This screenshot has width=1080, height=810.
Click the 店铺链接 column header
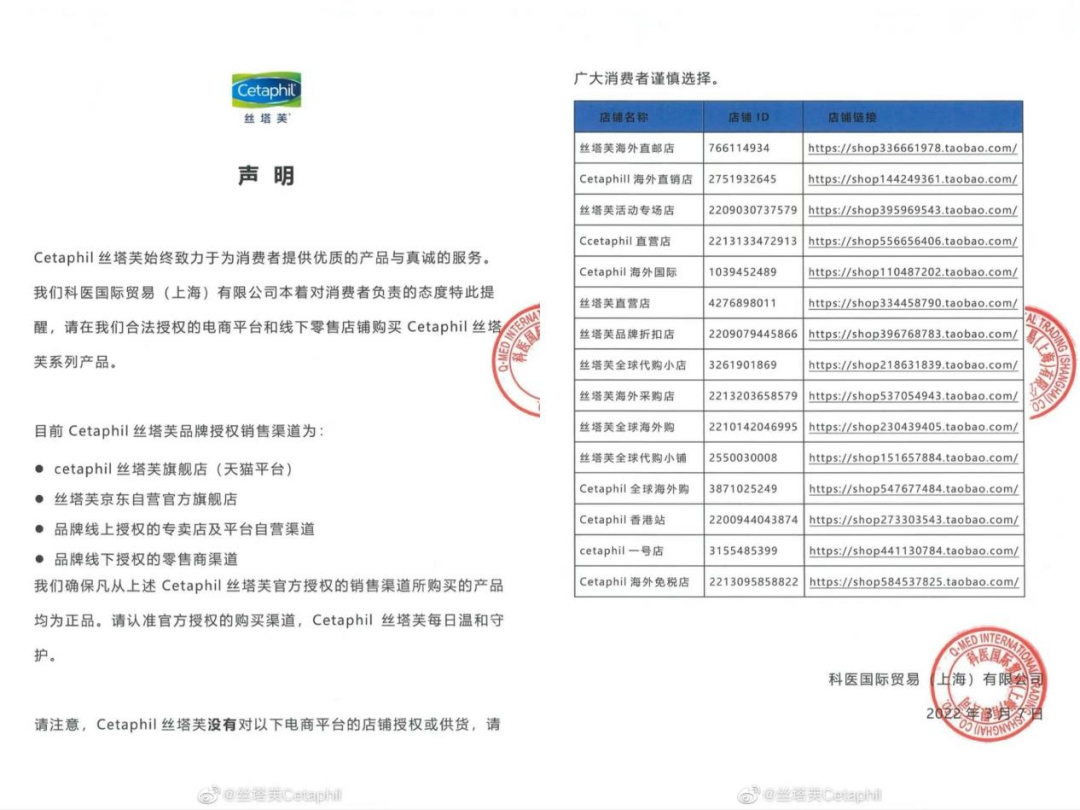click(x=852, y=117)
